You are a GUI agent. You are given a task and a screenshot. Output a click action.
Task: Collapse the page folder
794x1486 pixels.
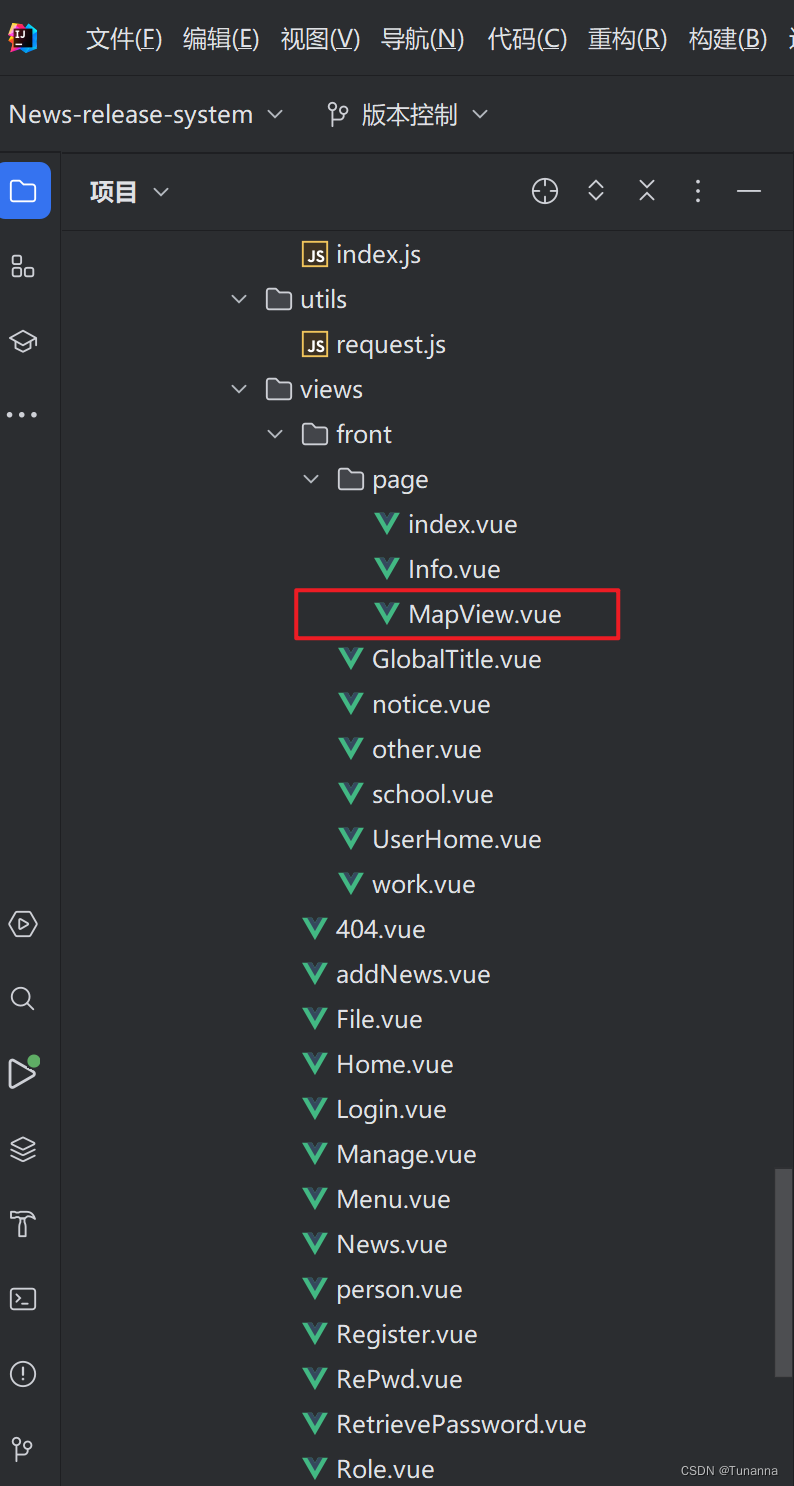tap(311, 479)
